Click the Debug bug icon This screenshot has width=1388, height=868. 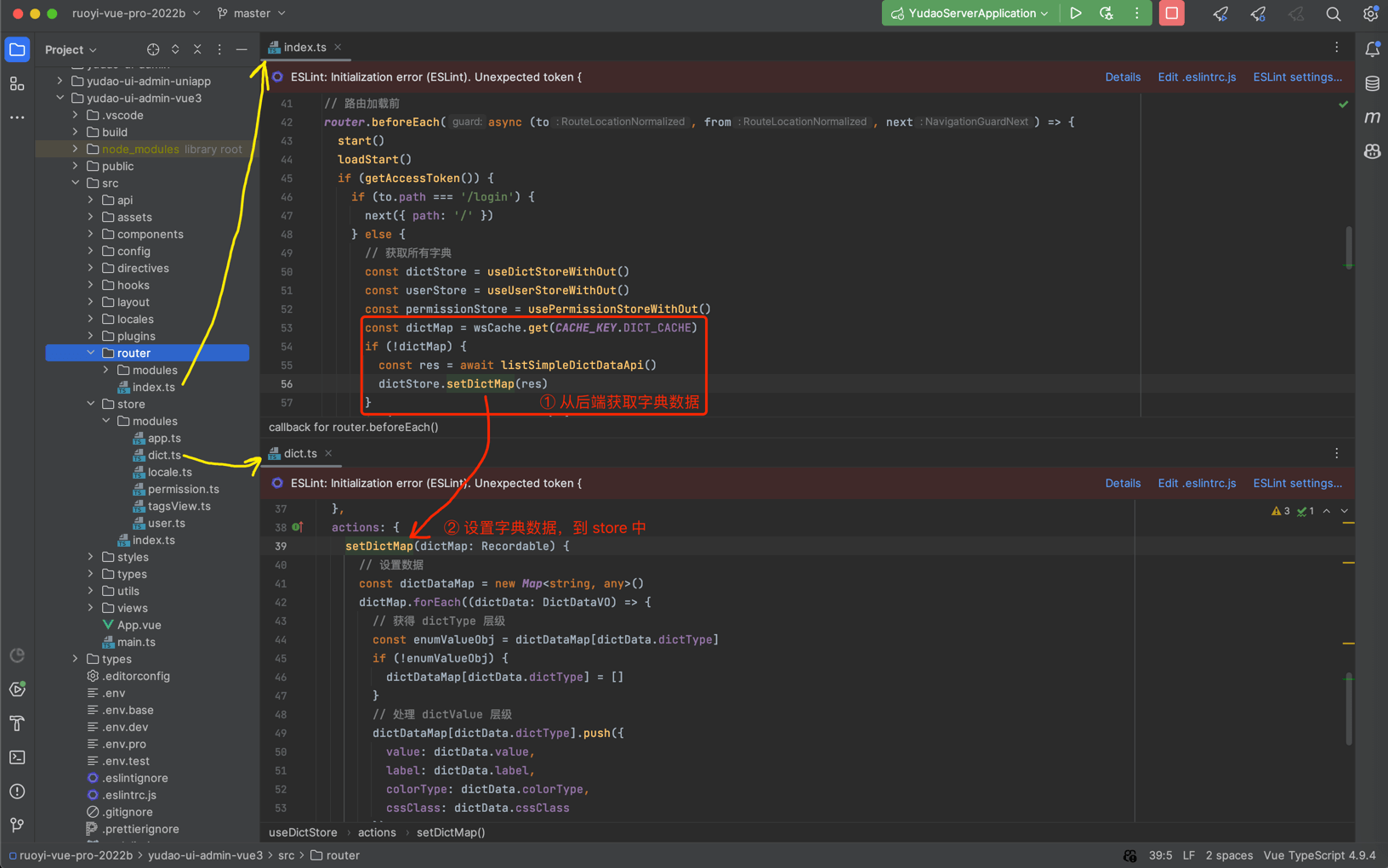click(x=1106, y=14)
